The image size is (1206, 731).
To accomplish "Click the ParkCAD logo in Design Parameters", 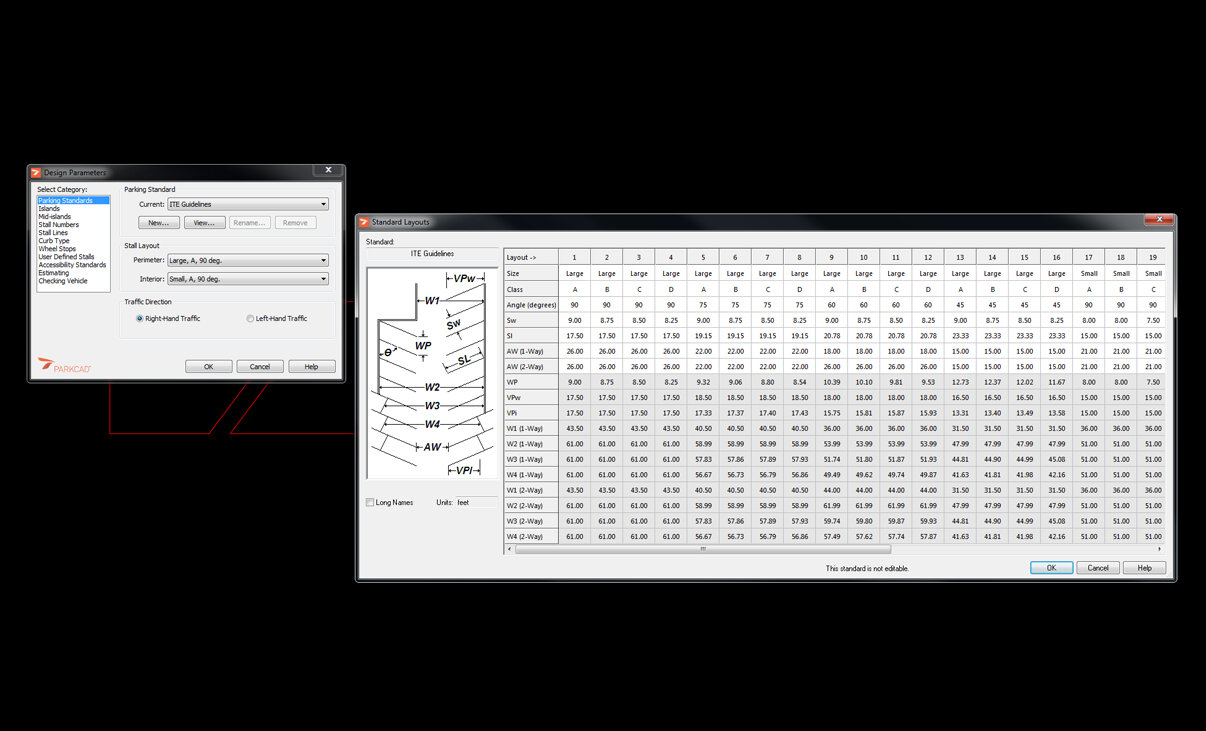I will (x=65, y=366).
